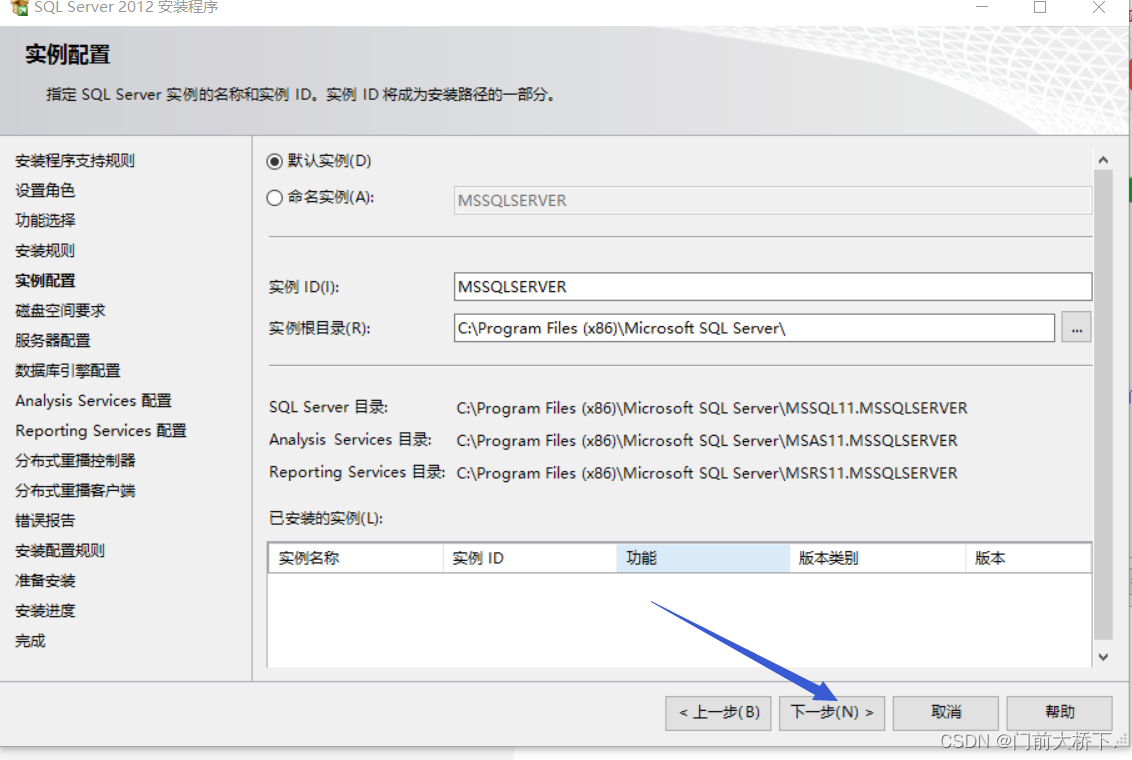Click the Analysis Services 目录 path text
The width and height of the screenshot is (1132, 760).
pos(707,441)
